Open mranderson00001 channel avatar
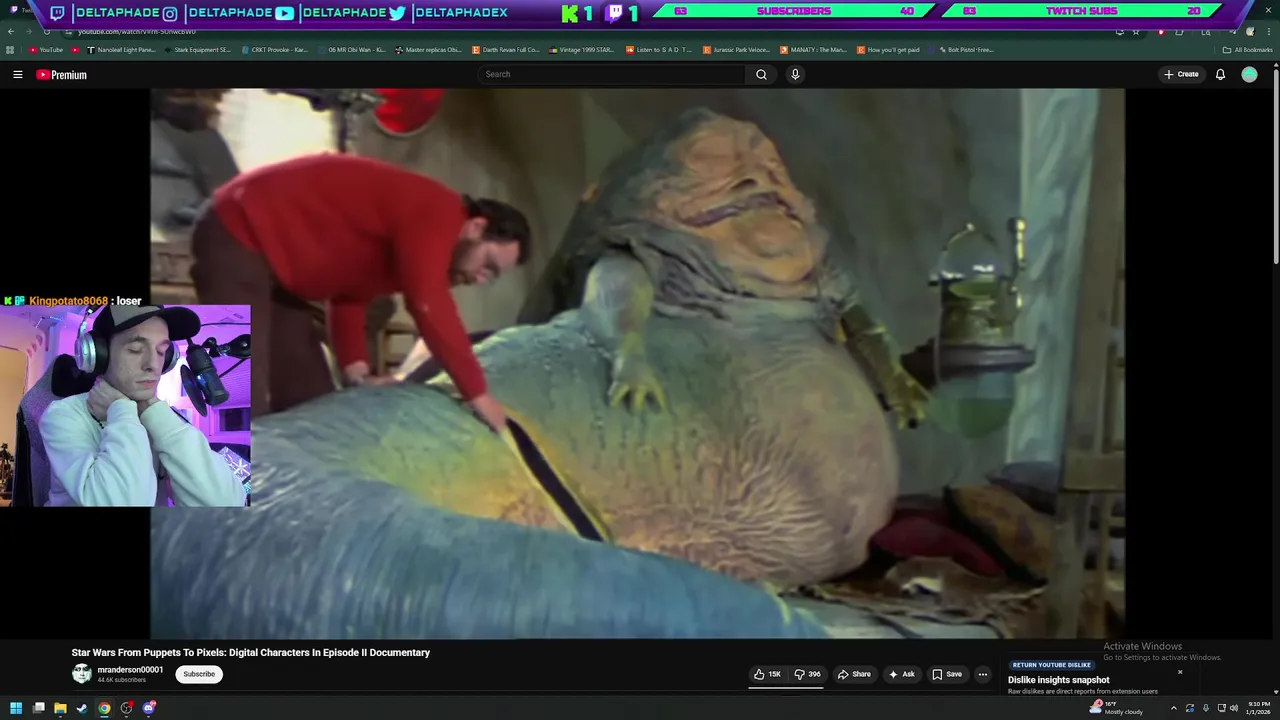 [82, 674]
